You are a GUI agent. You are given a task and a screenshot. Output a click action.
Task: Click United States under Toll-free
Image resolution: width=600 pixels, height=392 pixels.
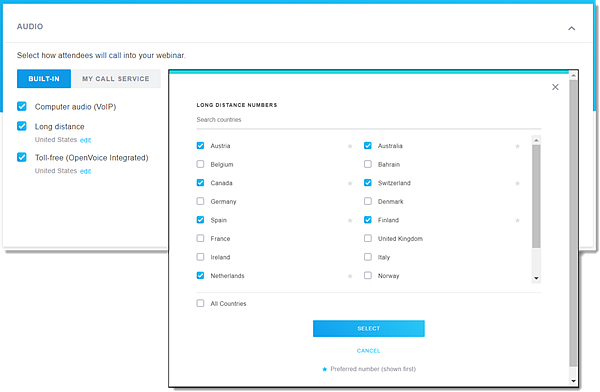point(56,171)
